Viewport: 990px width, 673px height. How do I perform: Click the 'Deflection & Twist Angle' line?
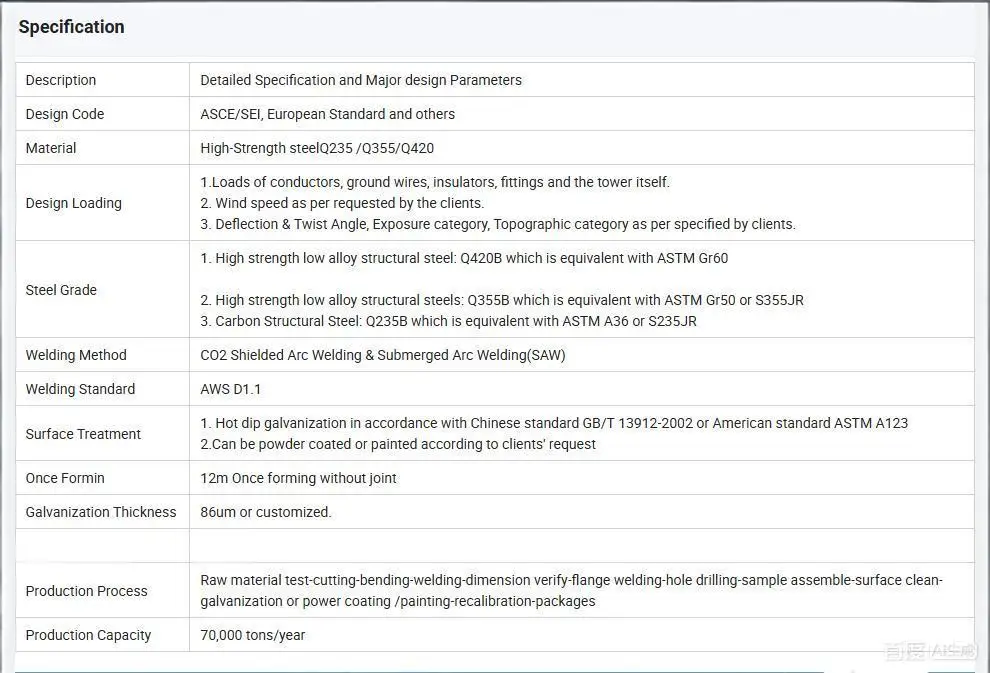coord(498,224)
